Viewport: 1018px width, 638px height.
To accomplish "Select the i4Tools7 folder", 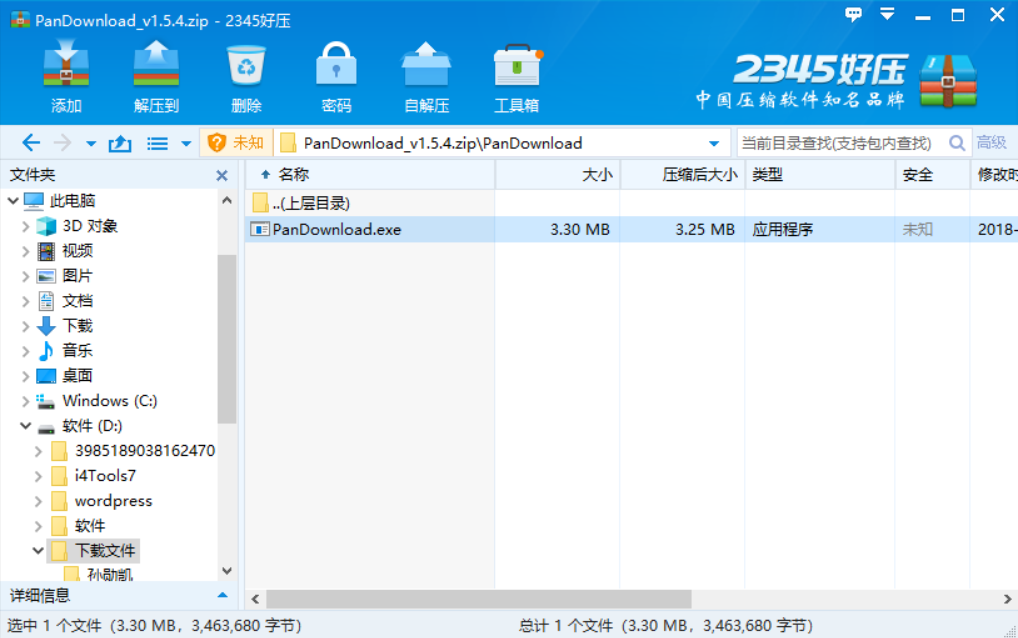I will click(105, 476).
